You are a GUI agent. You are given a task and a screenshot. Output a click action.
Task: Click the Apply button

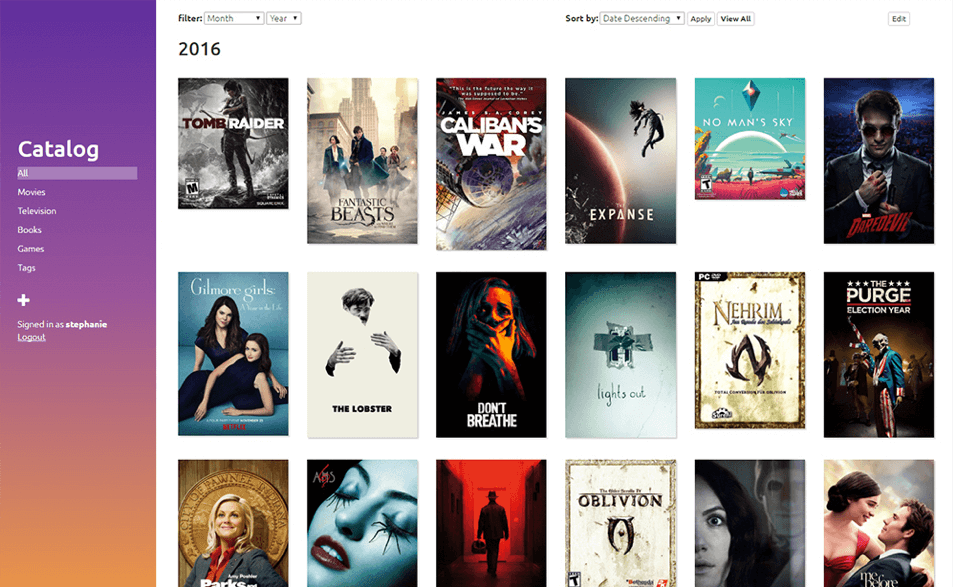click(701, 19)
